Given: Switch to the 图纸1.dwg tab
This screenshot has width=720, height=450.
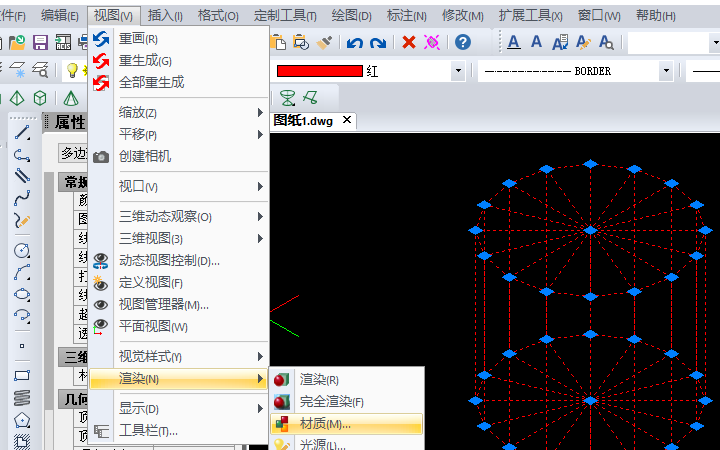Looking at the screenshot, I should [303, 121].
